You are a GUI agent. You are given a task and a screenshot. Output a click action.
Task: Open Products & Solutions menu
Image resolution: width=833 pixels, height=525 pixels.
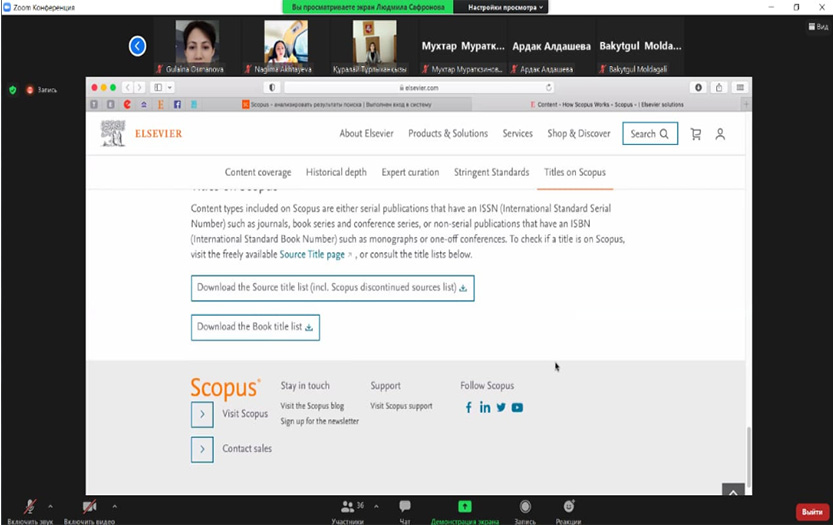448,133
